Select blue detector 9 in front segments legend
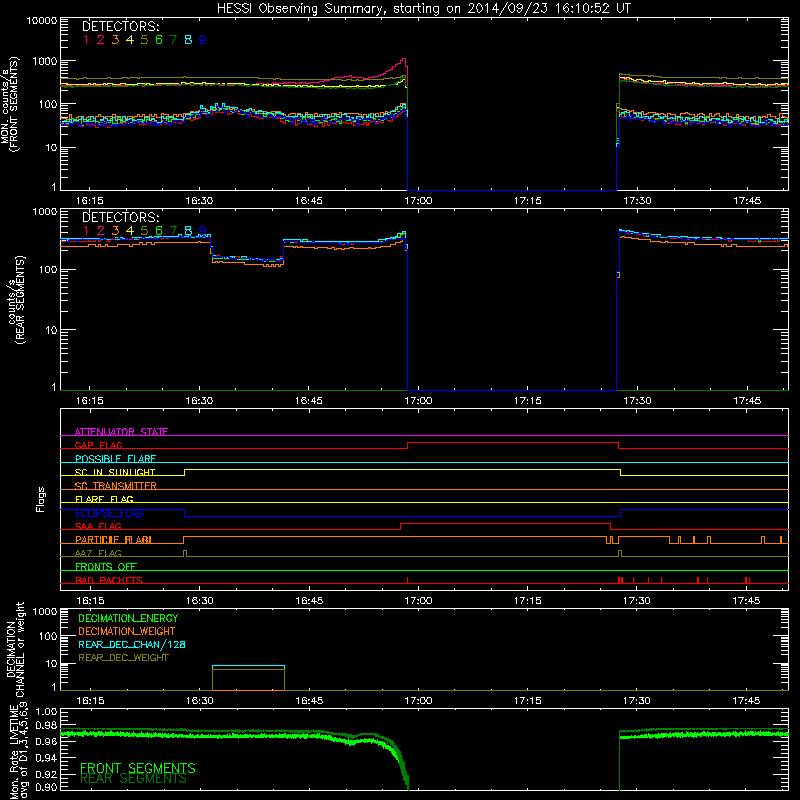The width and height of the screenshot is (800, 800). [x=203, y=40]
